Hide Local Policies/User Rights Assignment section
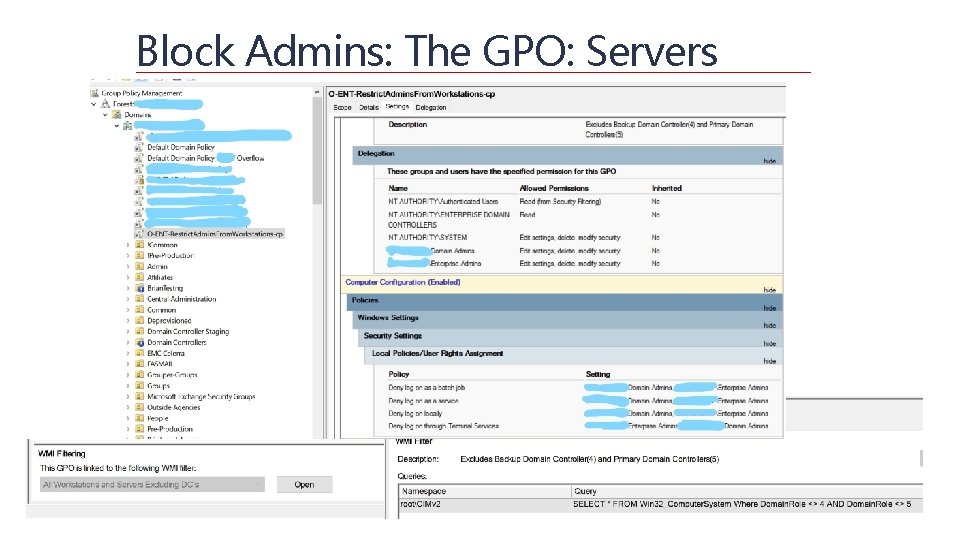The height and width of the screenshot is (540, 960). tap(770, 361)
